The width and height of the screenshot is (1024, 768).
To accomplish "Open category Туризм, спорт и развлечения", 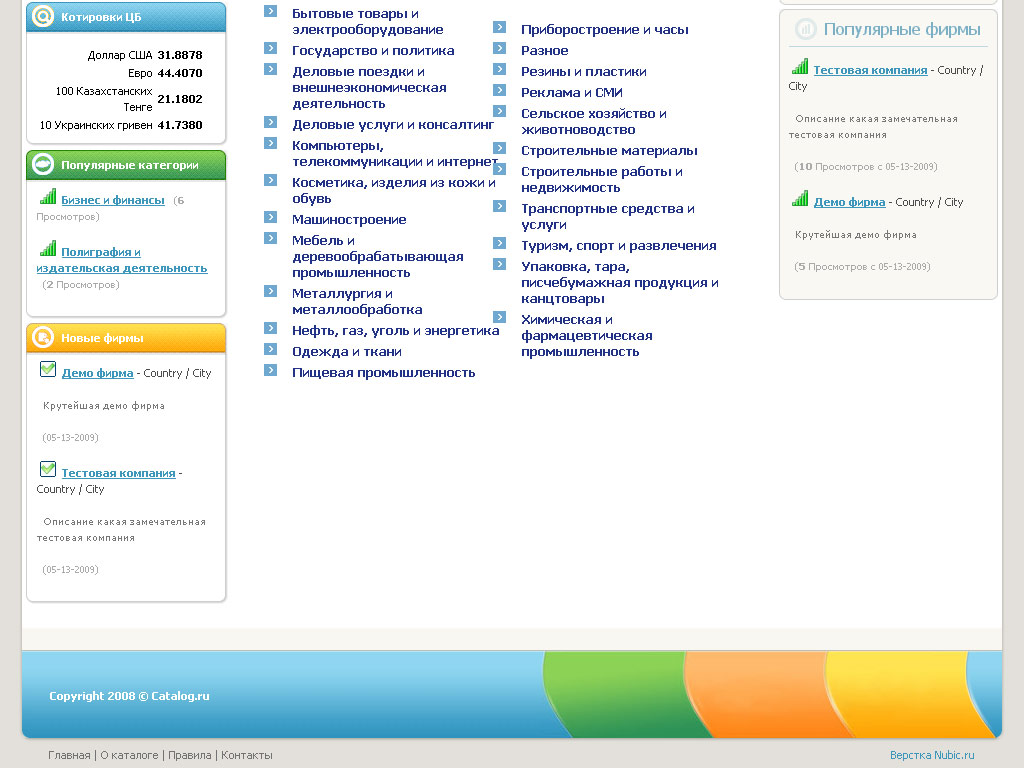I will pos(618,246).
